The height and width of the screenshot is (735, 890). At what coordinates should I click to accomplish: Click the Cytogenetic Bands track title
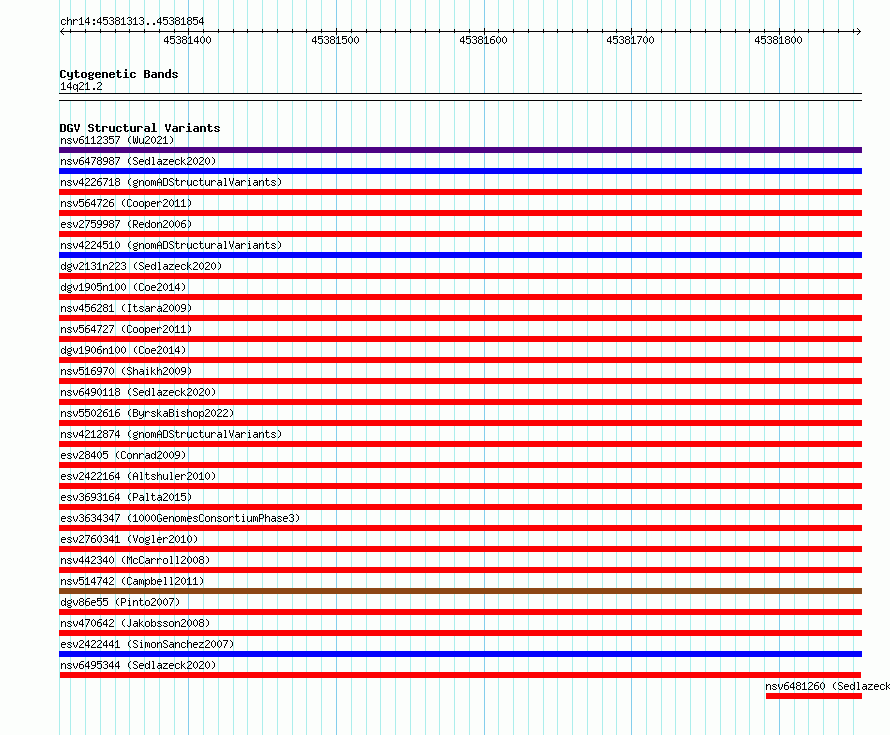point(119,74)
